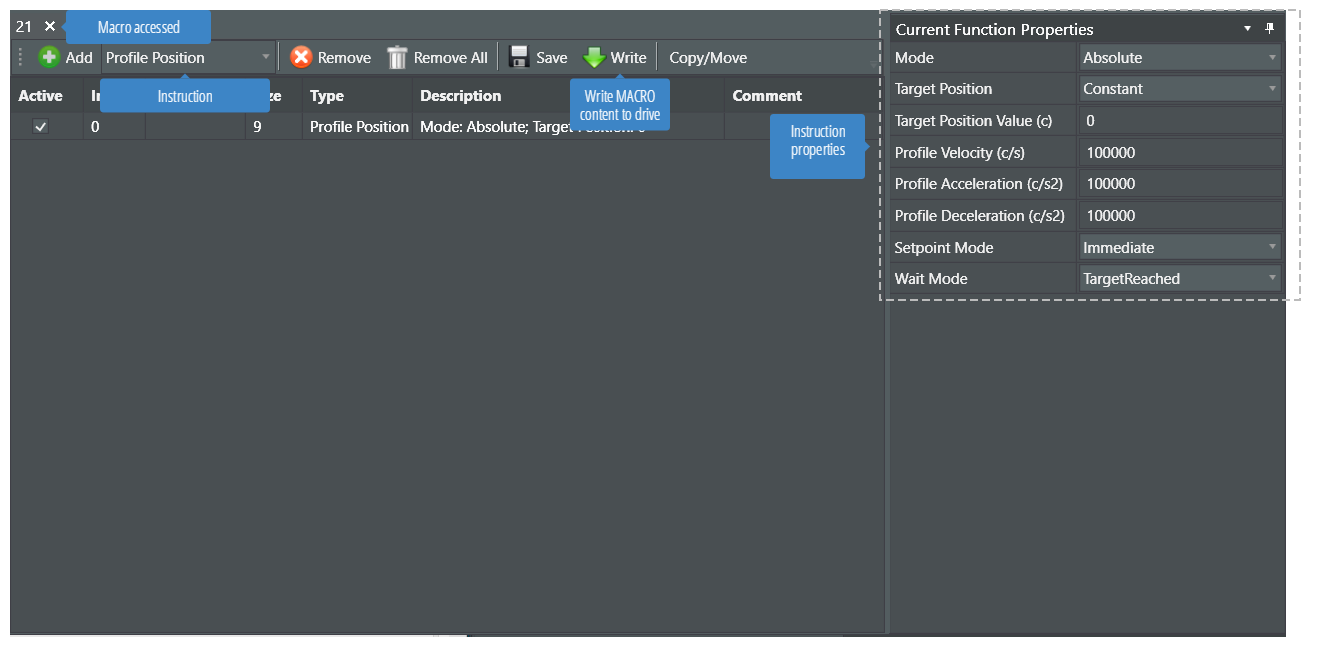Open the panel options menu arrow
Image resolution: width=1320 pixels, height=657 pixels.
point(1248,29)
